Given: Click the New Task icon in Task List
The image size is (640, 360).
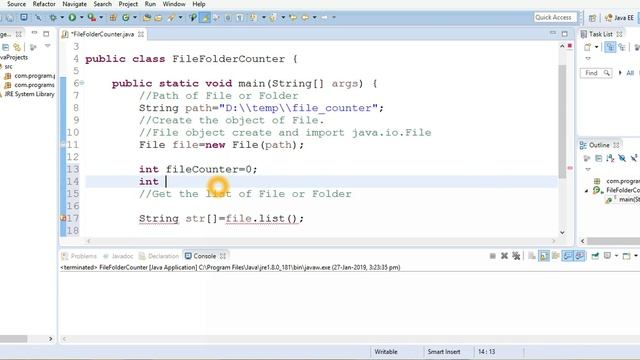Looking at the screenshot, I should pos(587,47).
